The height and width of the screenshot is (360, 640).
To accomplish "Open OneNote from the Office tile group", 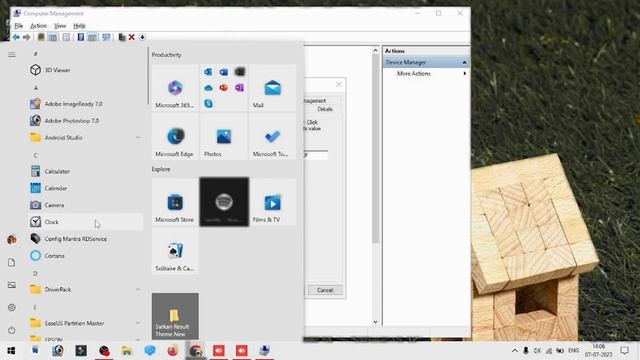I will [x=239, y=88].
